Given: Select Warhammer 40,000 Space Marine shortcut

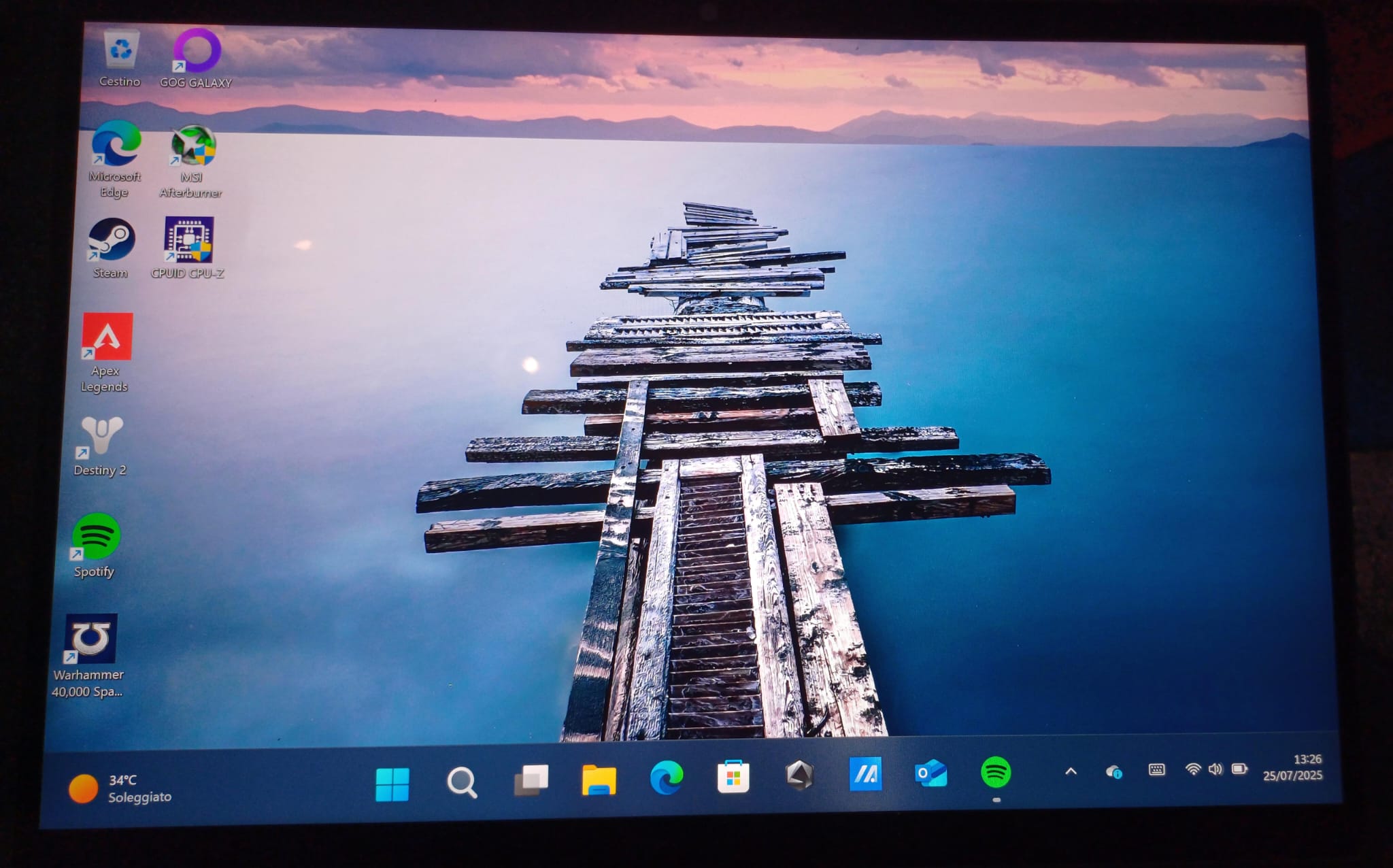Looking at the screenshot, I should click(x=91, y=639).
